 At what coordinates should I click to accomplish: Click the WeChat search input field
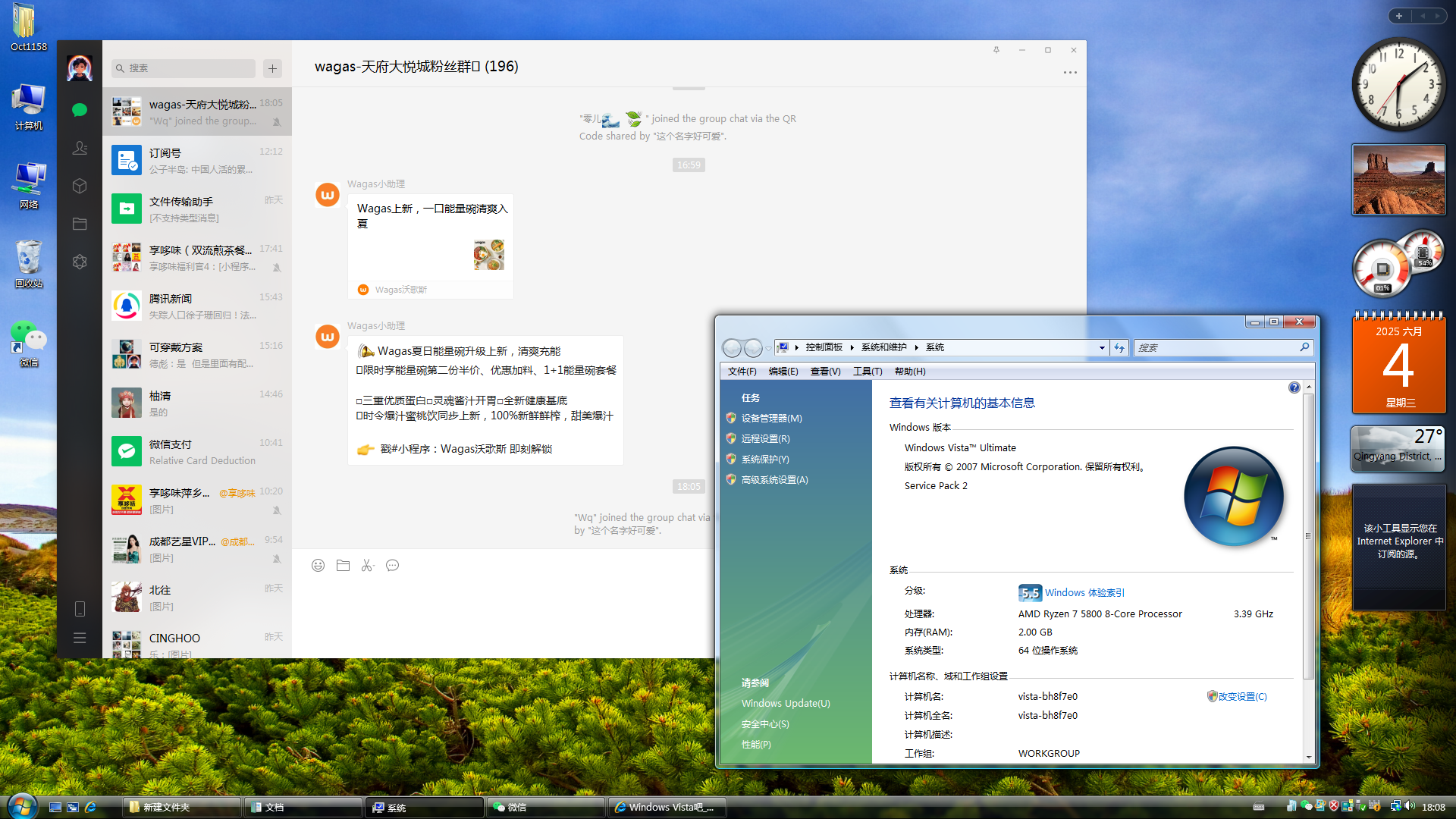click(184, 68)
